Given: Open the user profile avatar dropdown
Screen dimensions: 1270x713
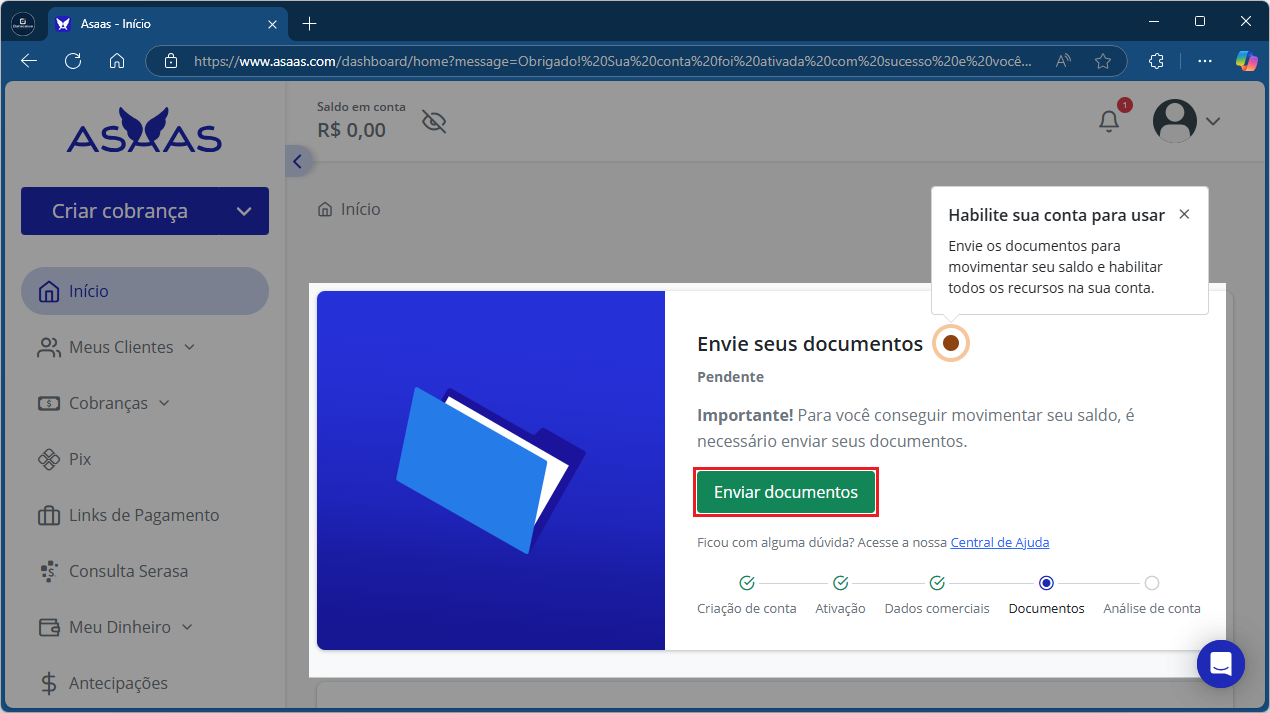Looking at the screenshot, I should [1186, 121].
